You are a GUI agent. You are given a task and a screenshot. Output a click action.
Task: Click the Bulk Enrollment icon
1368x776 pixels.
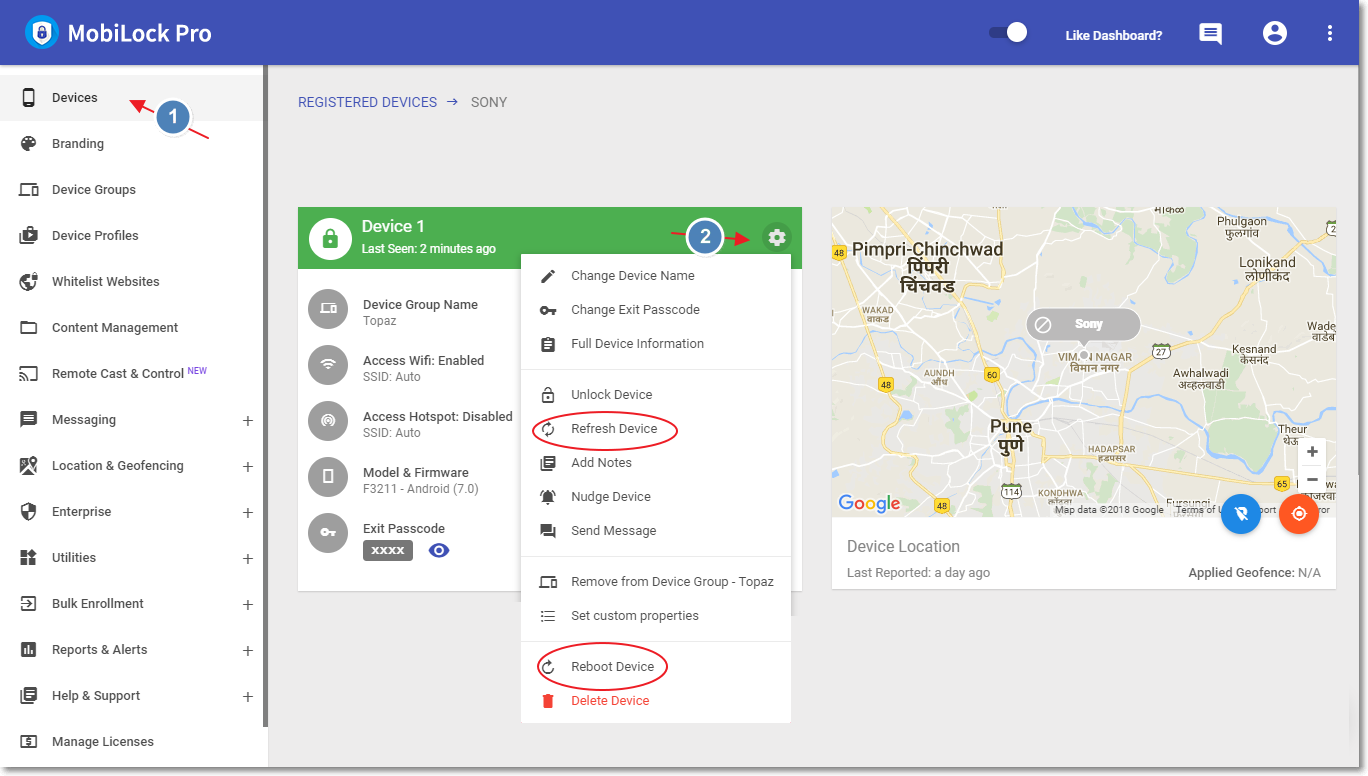coord(29,603)
